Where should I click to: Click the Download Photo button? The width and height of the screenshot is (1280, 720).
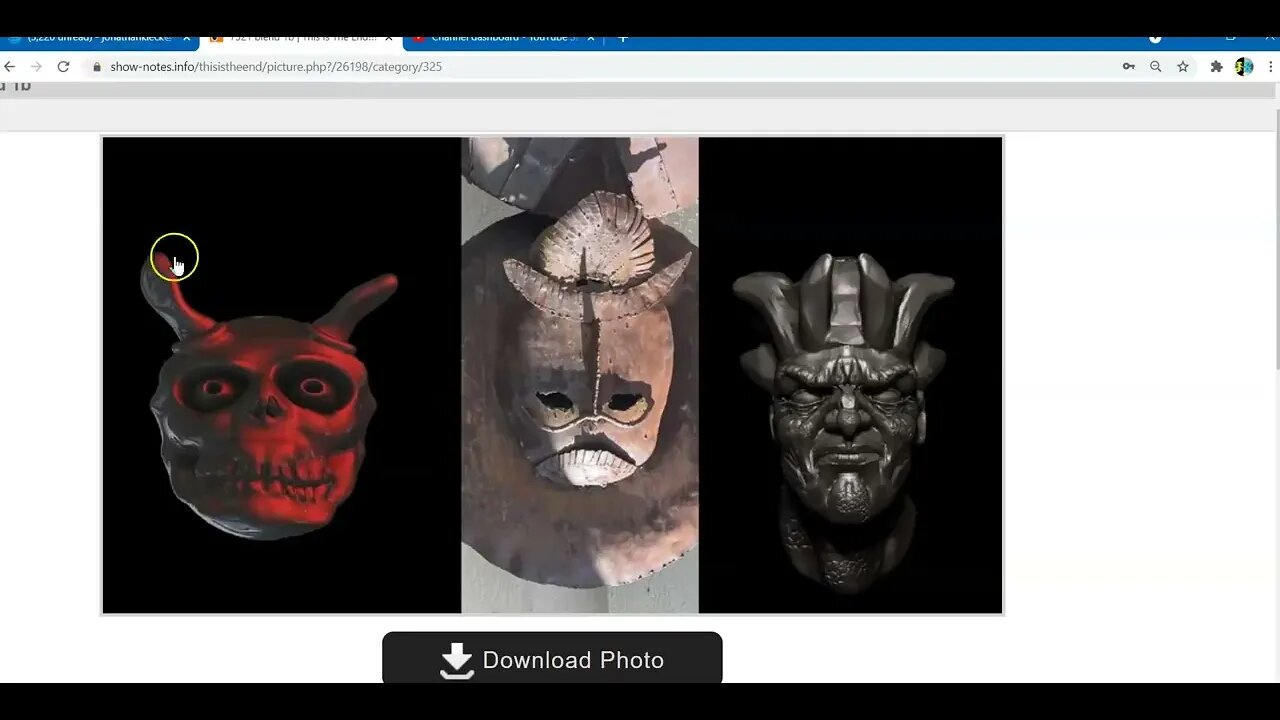[x=552, y=658]
